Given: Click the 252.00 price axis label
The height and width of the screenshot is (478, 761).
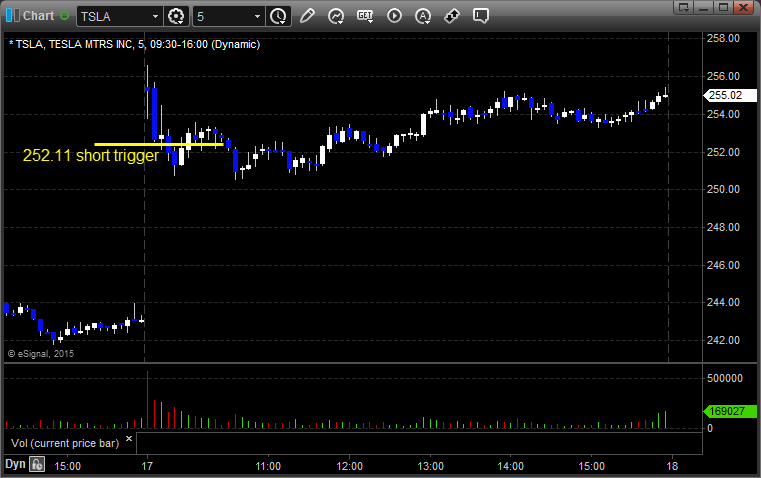Looking at the screenshot, I should point(723,152).
